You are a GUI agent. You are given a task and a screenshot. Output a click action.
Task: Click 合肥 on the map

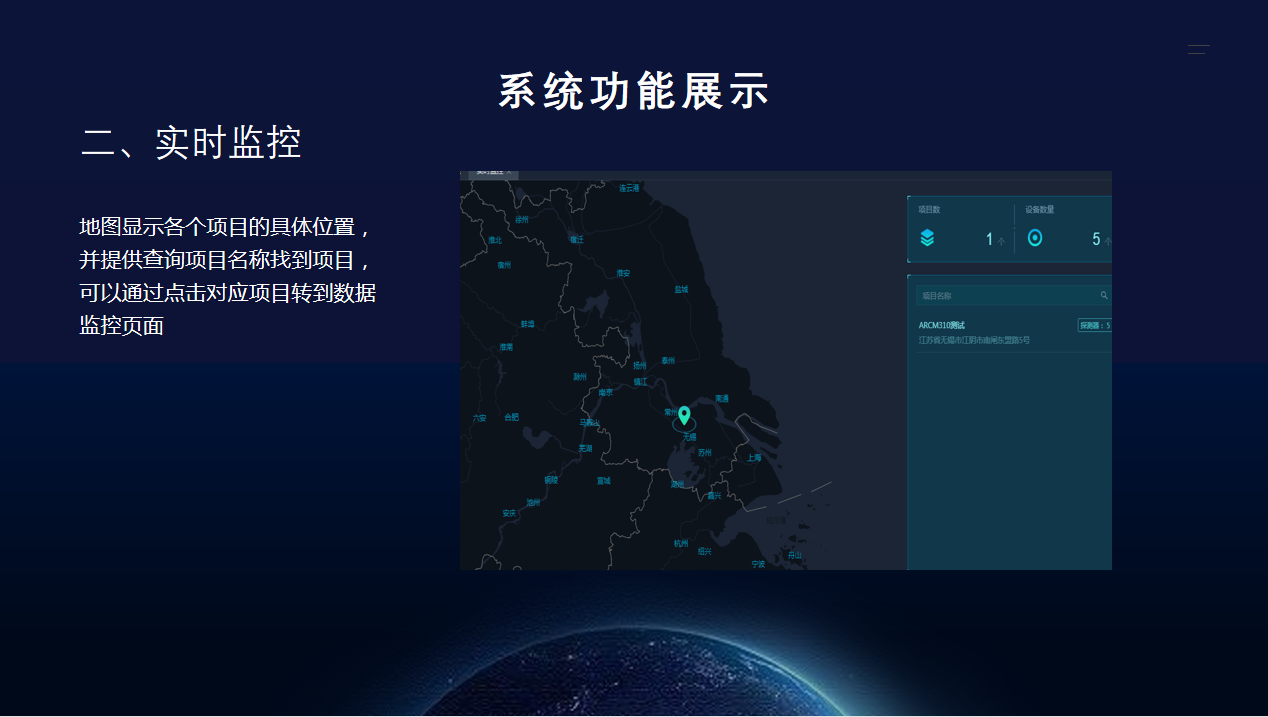(x=511, y=417)
